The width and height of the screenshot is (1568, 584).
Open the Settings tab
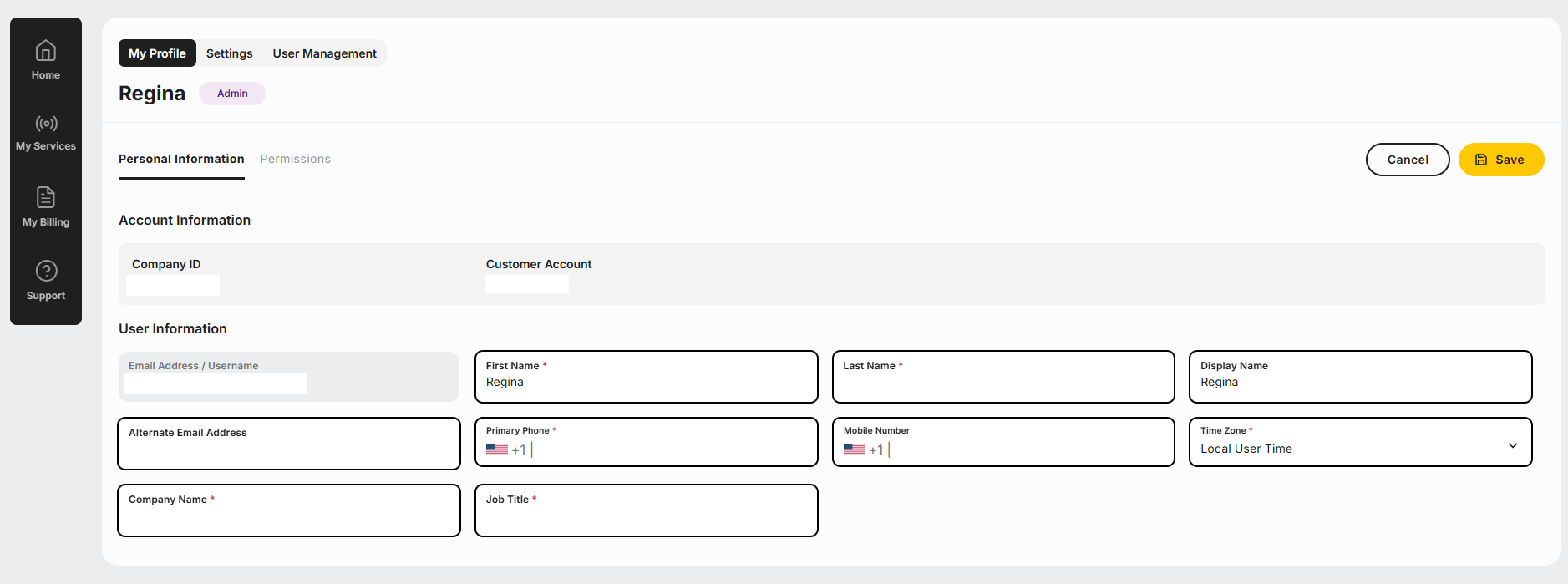tap(229, 53)
